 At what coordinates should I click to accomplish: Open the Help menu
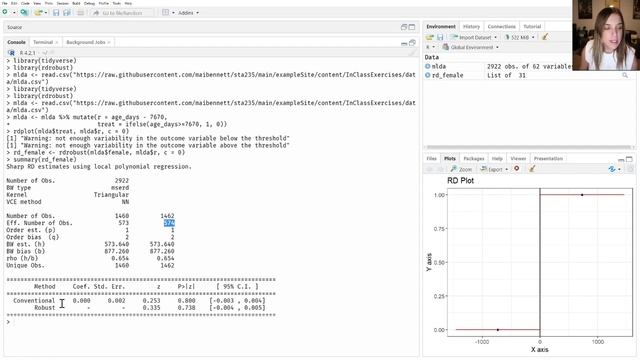click(x=128, y=3)
